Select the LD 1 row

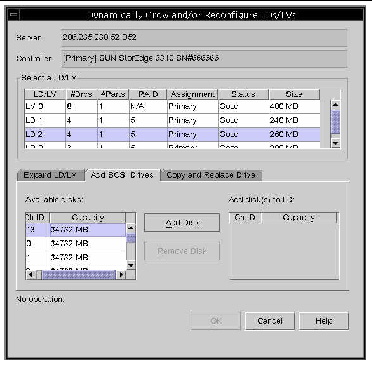coord(172,120)
